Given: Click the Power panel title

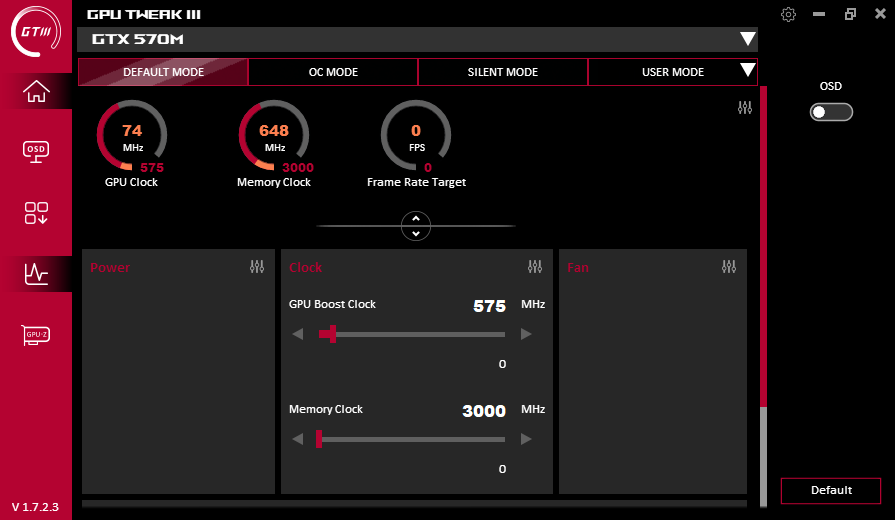Looking at the screenshot, I should [x=110, y=267].
